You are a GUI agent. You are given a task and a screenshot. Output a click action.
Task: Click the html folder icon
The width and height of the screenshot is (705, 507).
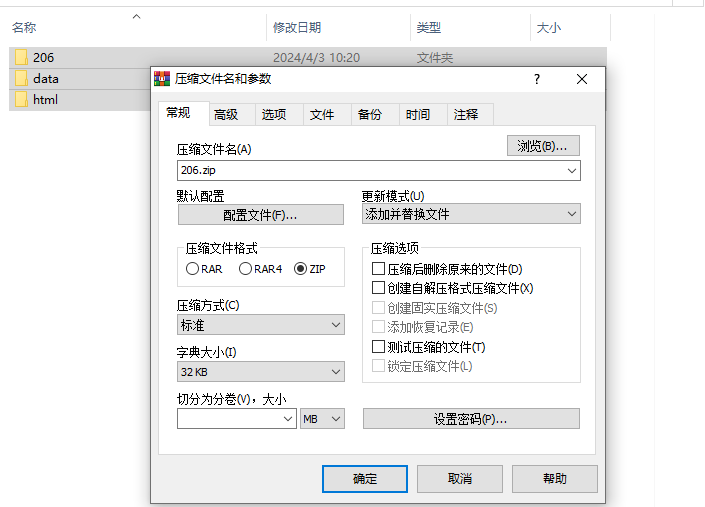(x=21, y=99)
